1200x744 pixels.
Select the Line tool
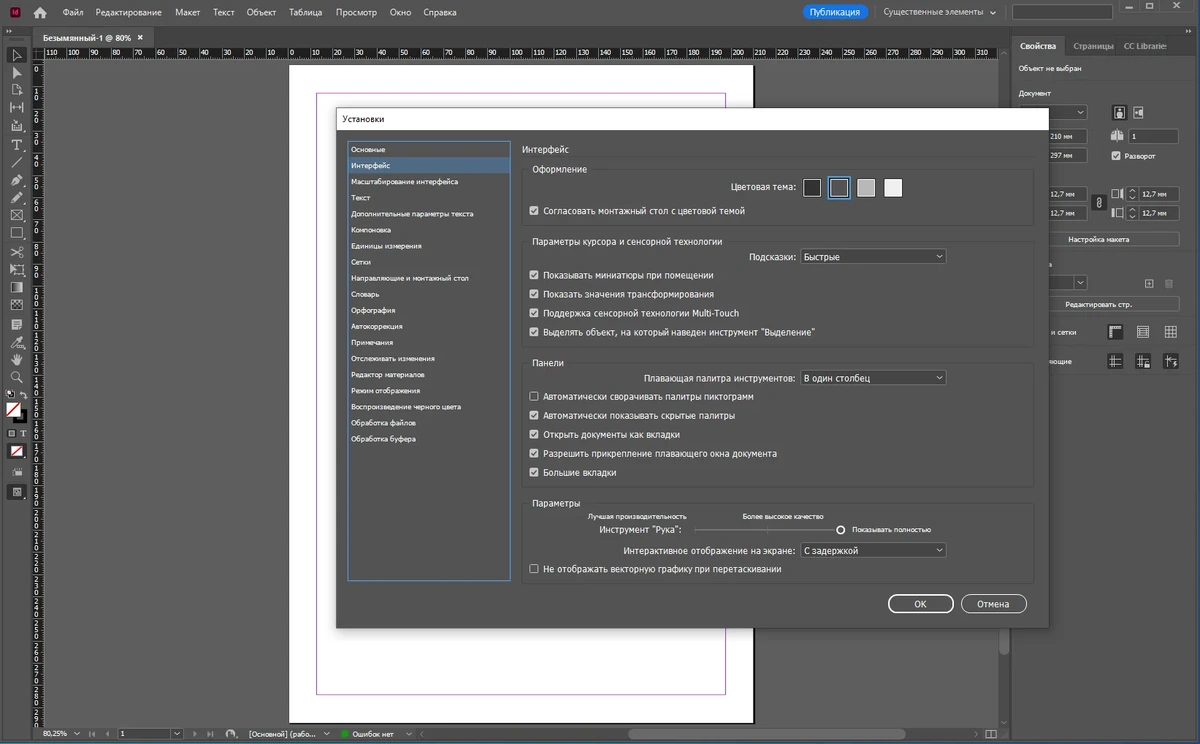pos(17,162)
